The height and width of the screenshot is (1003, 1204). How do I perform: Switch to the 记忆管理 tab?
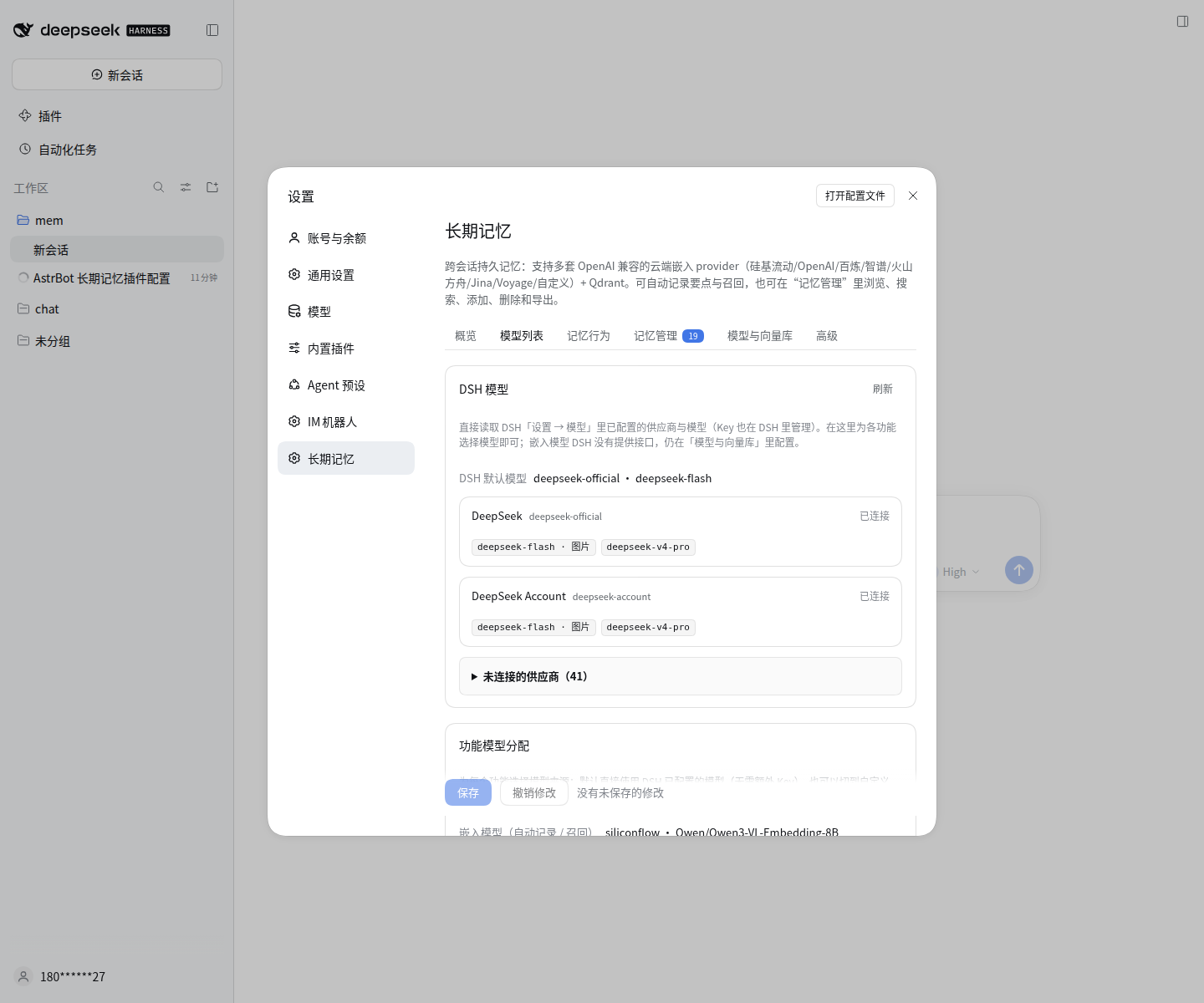point(669,336)
